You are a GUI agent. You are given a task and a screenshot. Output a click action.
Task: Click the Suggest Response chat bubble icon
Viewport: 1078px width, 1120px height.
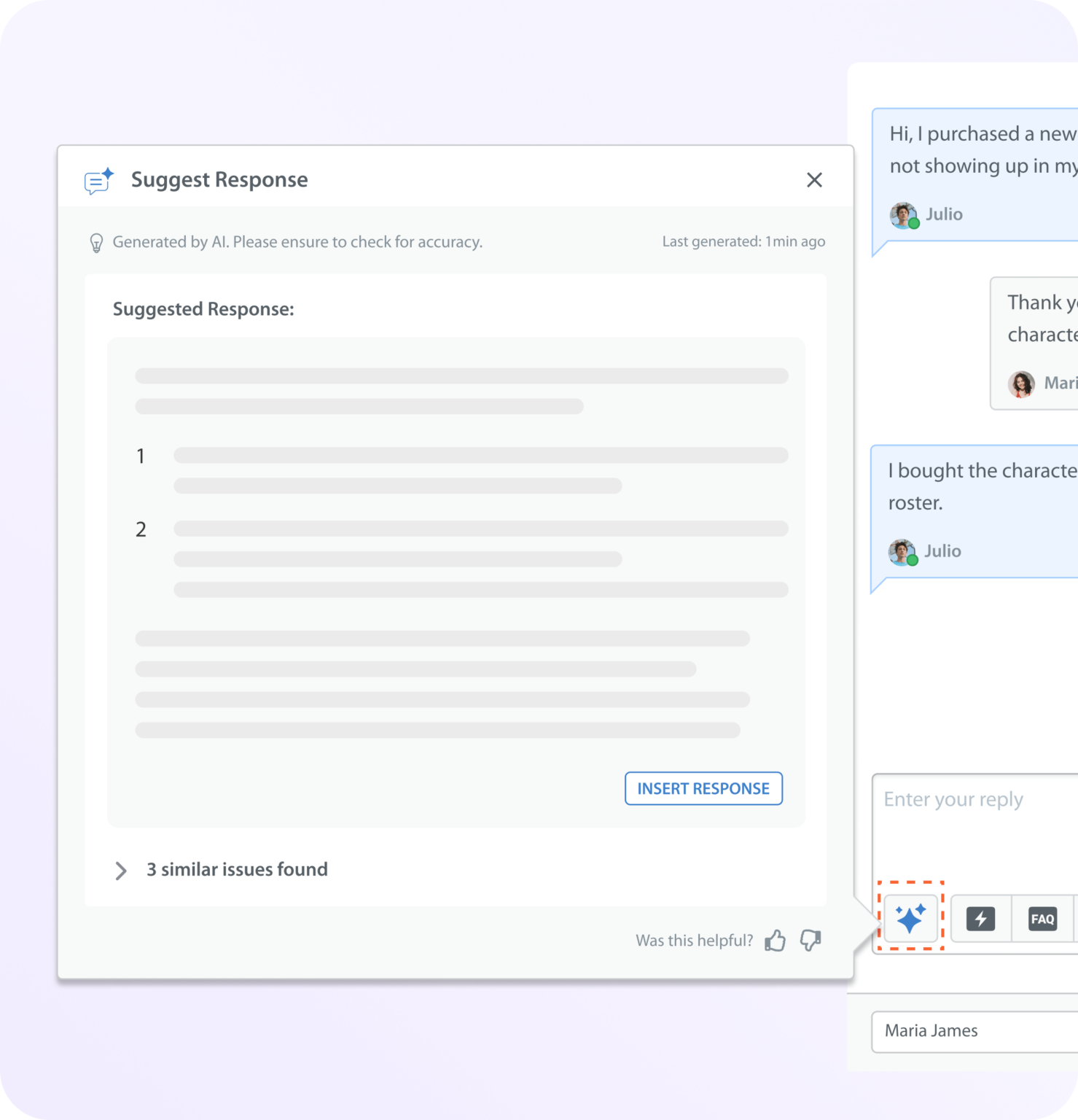[97, 180]
